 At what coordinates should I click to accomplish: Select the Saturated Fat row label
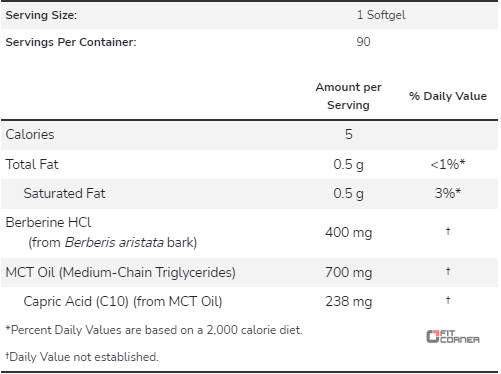click(x=64, y=193)
